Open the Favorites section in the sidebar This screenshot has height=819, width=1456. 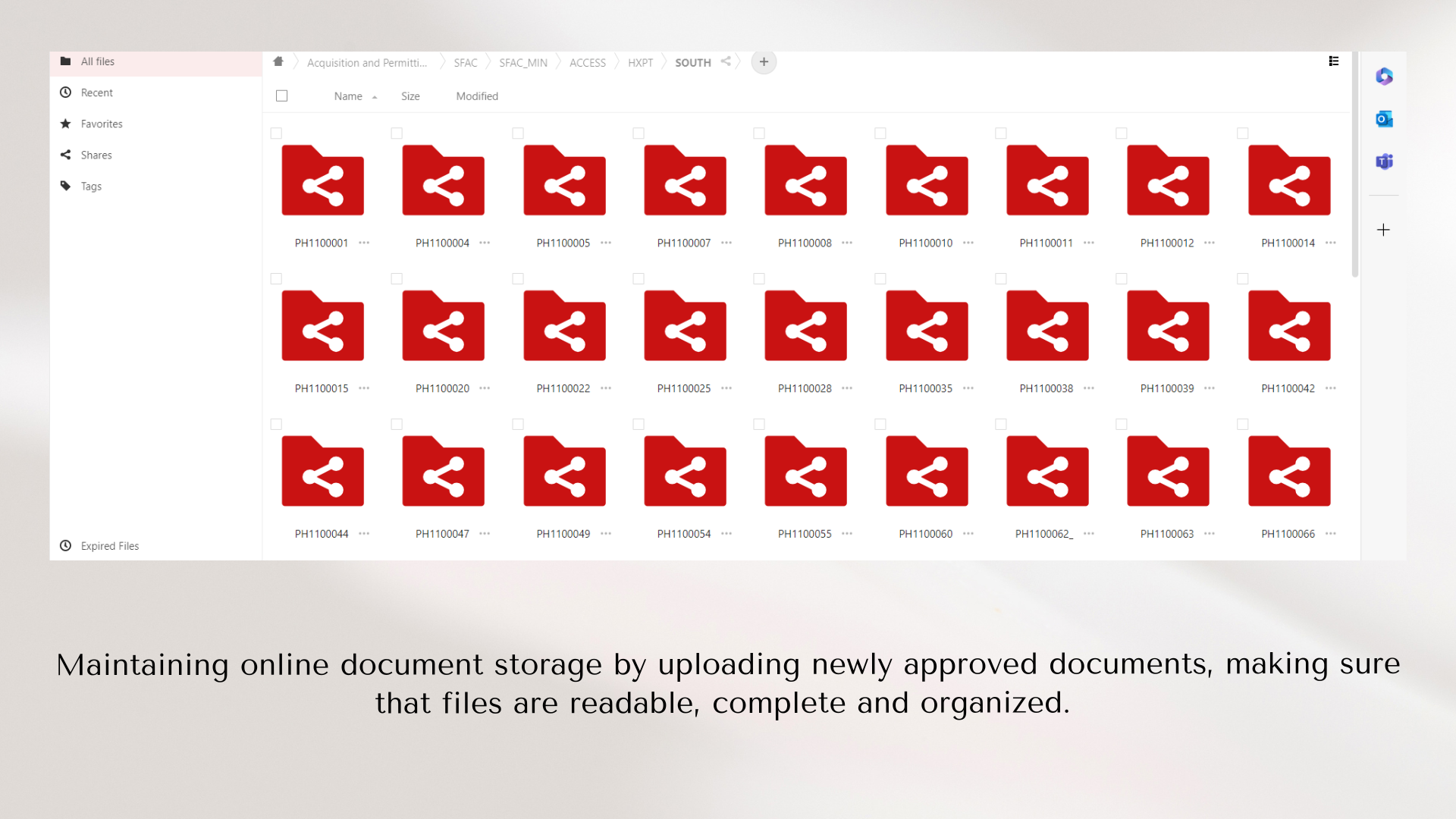102,124
